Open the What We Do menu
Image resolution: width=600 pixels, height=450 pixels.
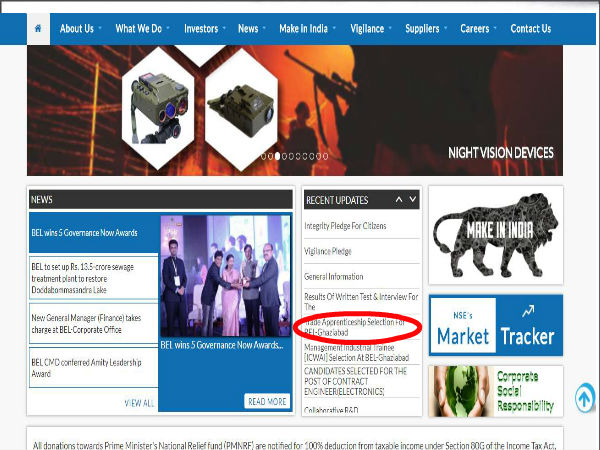point(139,29)
